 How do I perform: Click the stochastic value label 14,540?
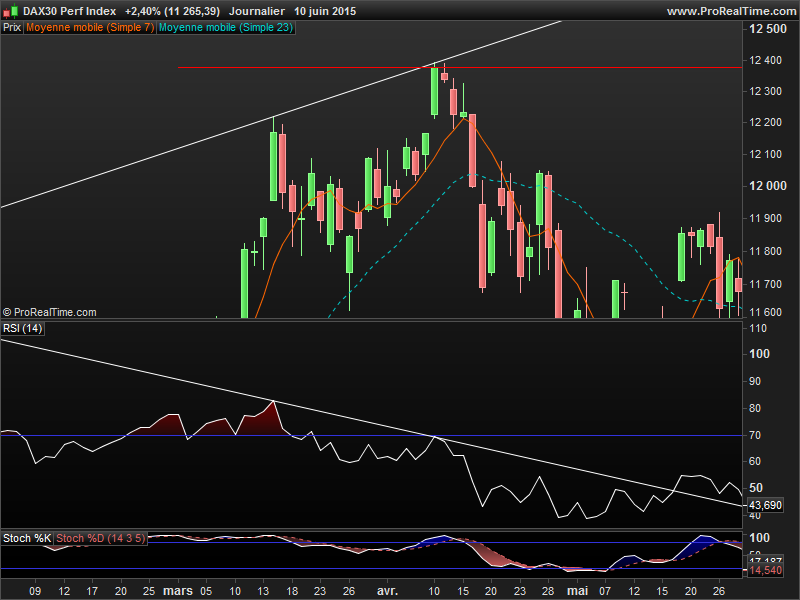pyautogui.click(x=765, y=570)
